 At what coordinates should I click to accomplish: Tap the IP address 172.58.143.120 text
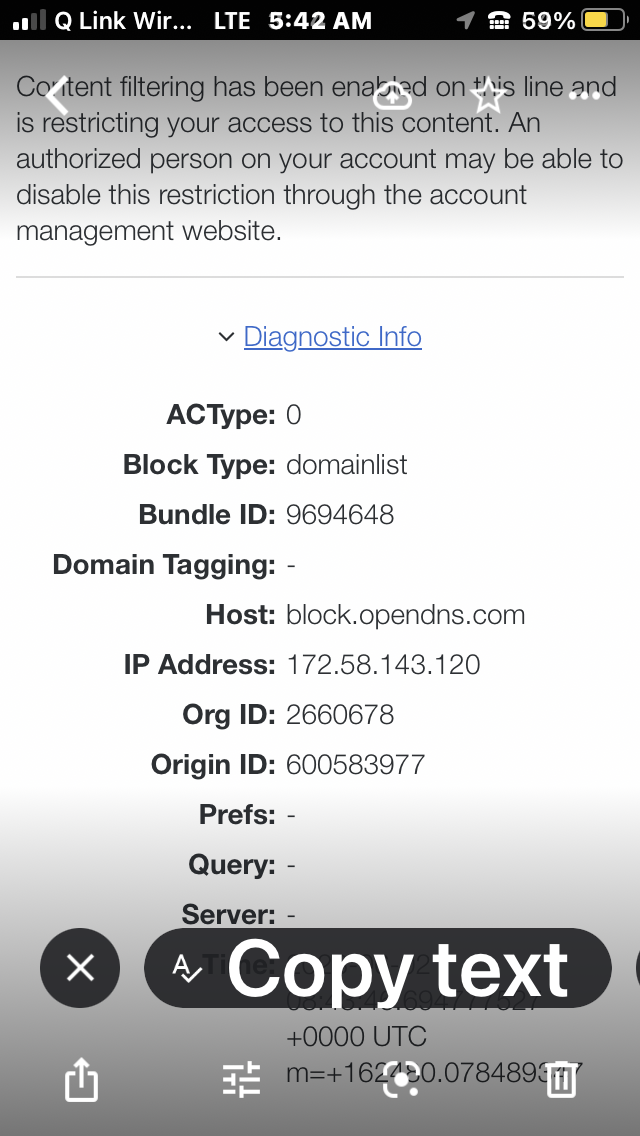coord(383,664)
